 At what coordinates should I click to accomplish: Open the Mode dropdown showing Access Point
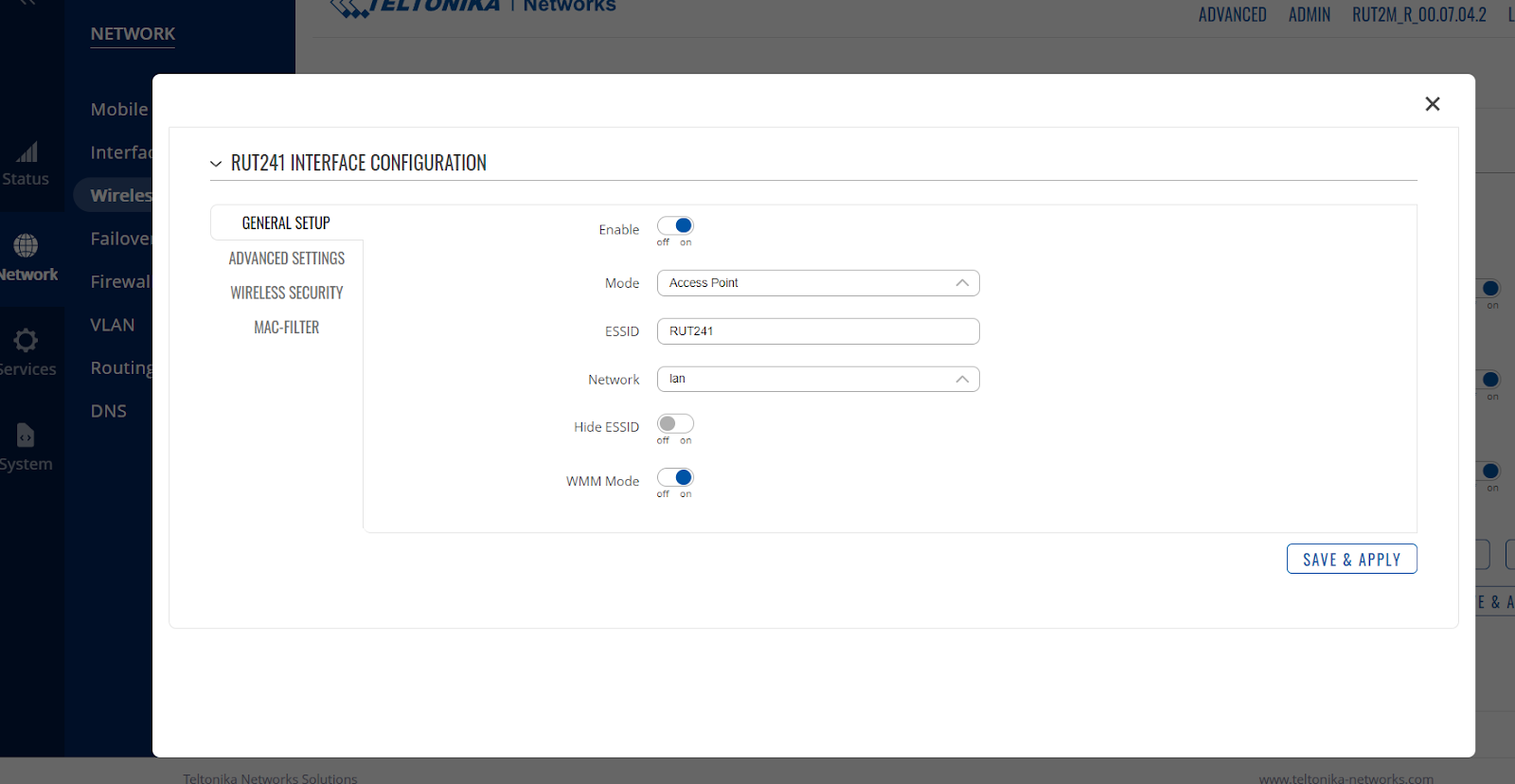pyautogui.click(x=818, y=283)
